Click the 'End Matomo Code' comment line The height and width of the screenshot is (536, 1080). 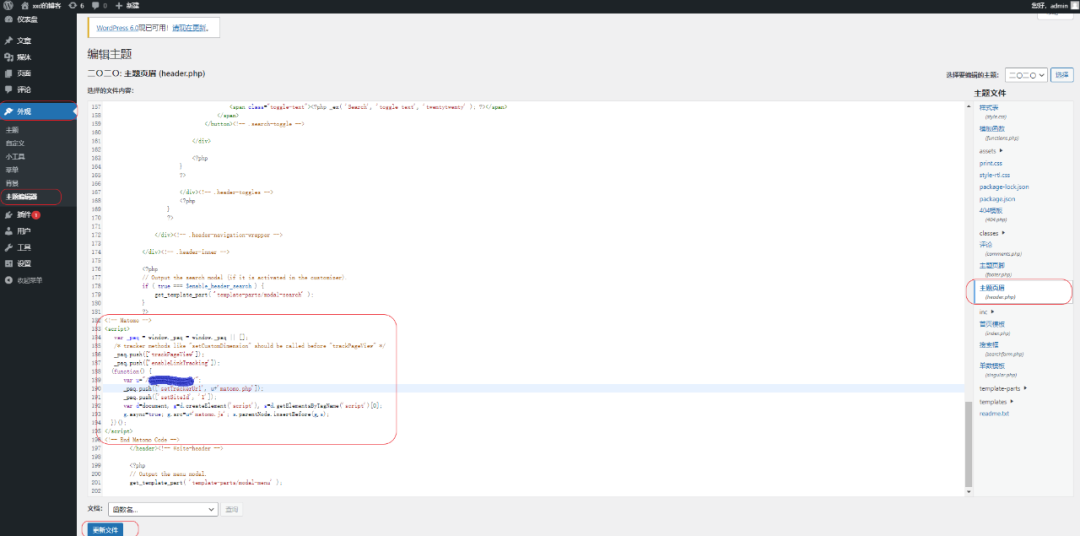pos(142,439)
